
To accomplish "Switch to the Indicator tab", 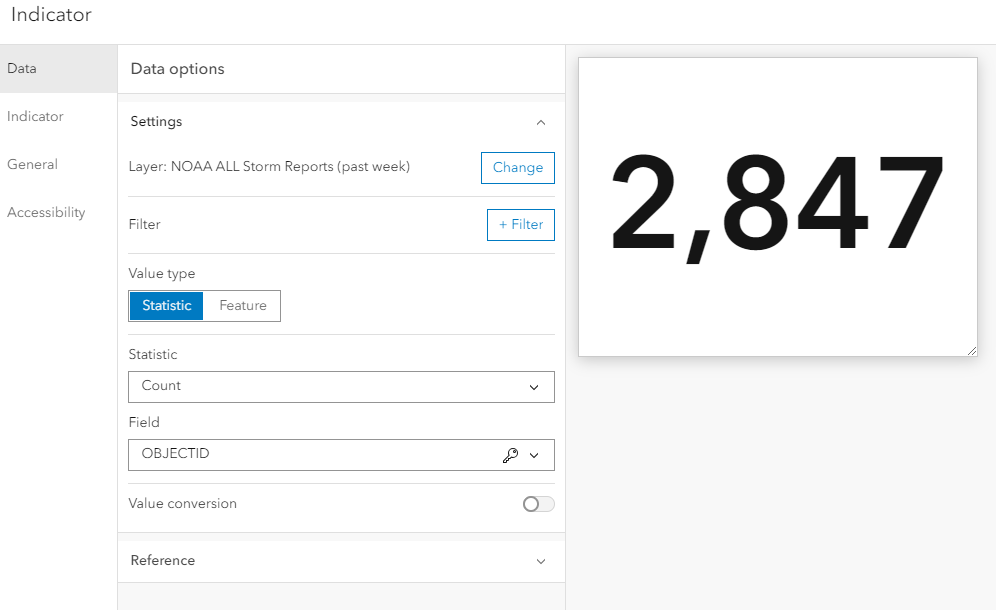I will 34,116.
